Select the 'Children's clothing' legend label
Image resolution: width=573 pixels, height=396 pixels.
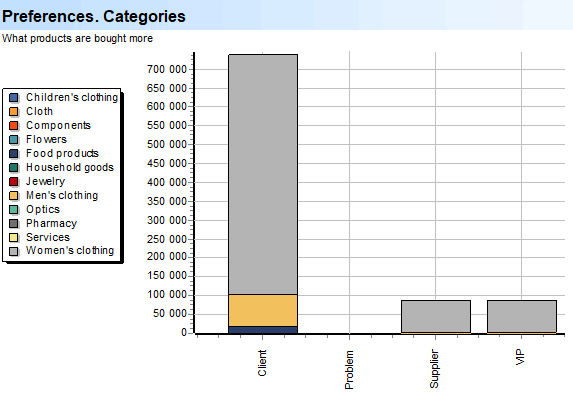[72, 97]
